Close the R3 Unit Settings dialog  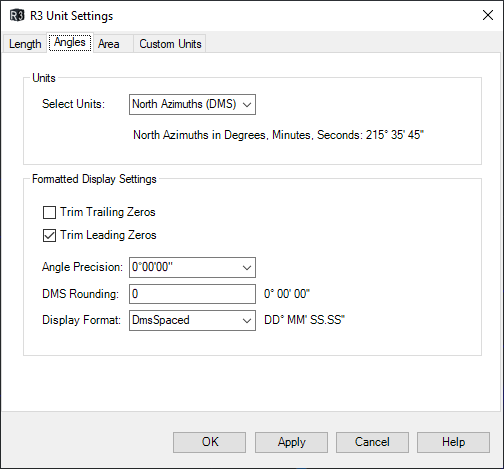488,15
